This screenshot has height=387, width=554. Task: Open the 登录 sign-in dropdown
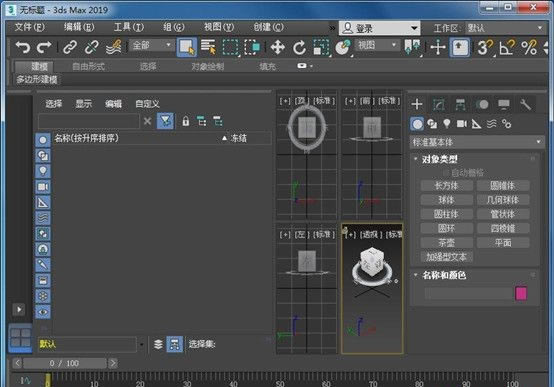pos(379,28)
